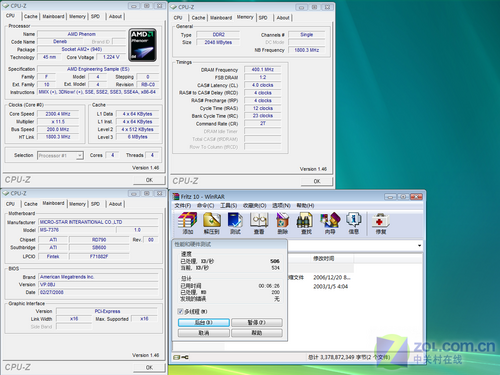The image size is (500, 375).
Task: Click the Find binoculars icon in WinRAR
Action: click(x=306, y=223)
